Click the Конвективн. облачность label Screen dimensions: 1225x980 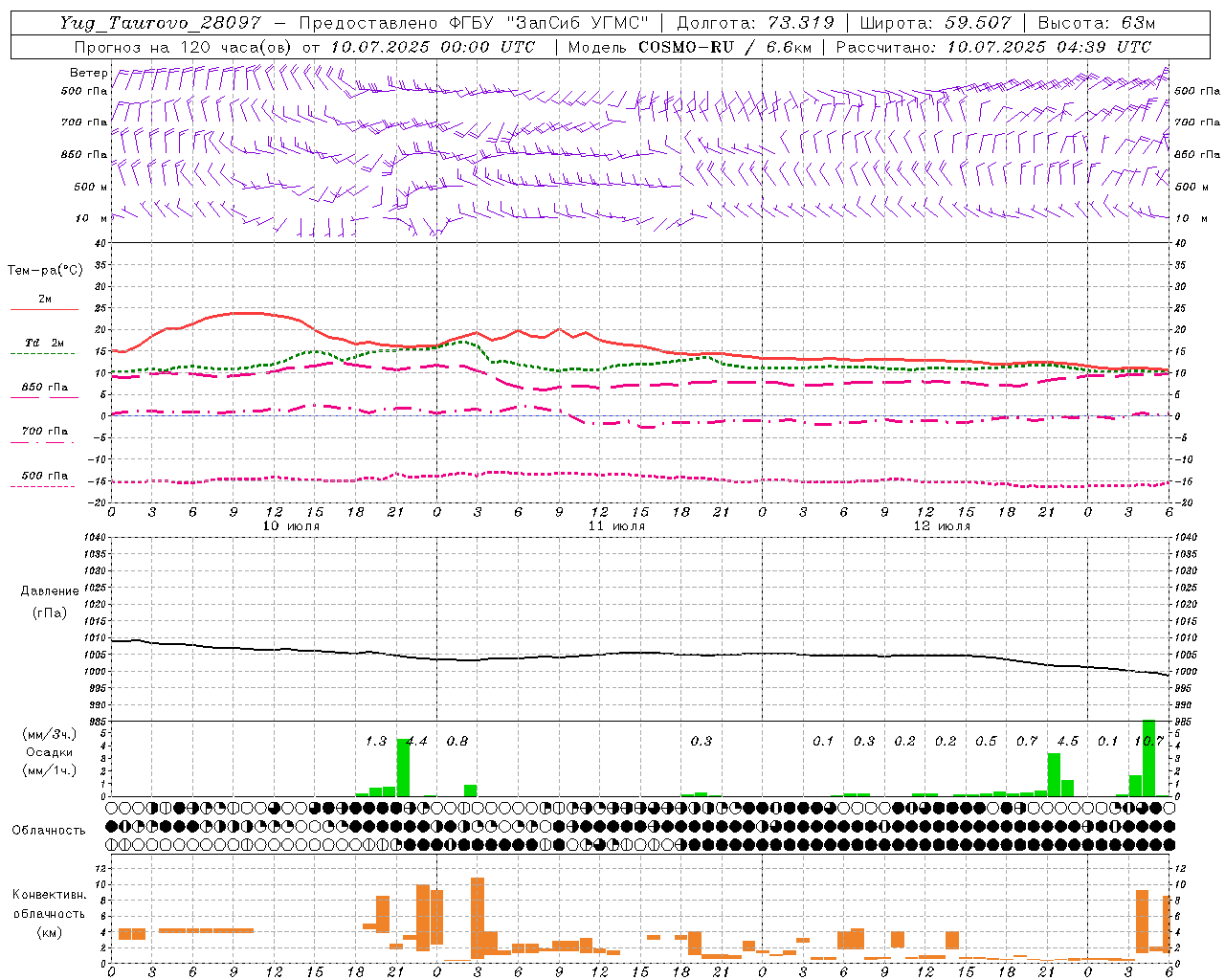pos(50,904)
